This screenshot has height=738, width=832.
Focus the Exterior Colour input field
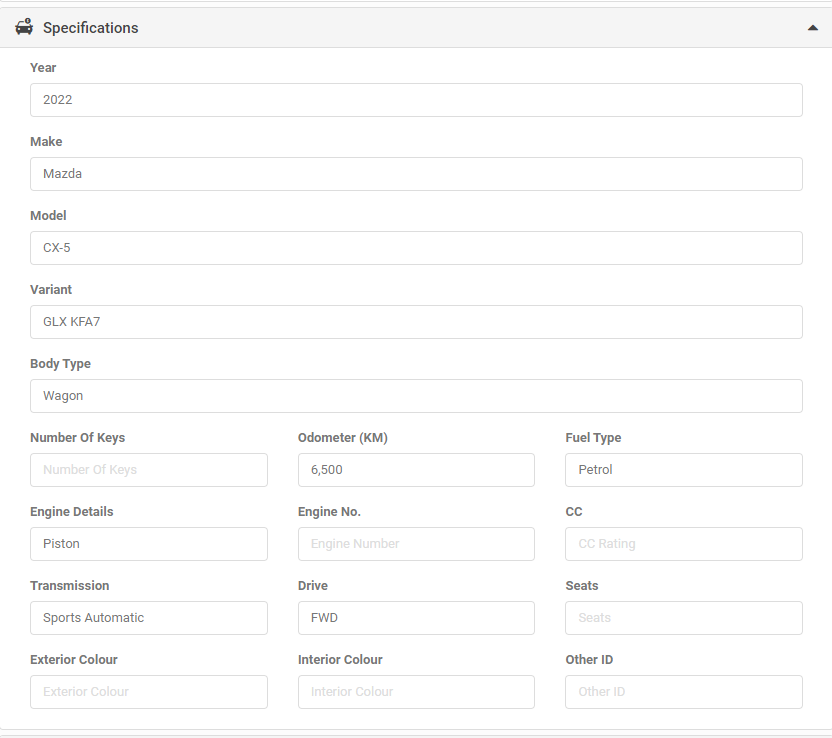(x=149, y=692)
